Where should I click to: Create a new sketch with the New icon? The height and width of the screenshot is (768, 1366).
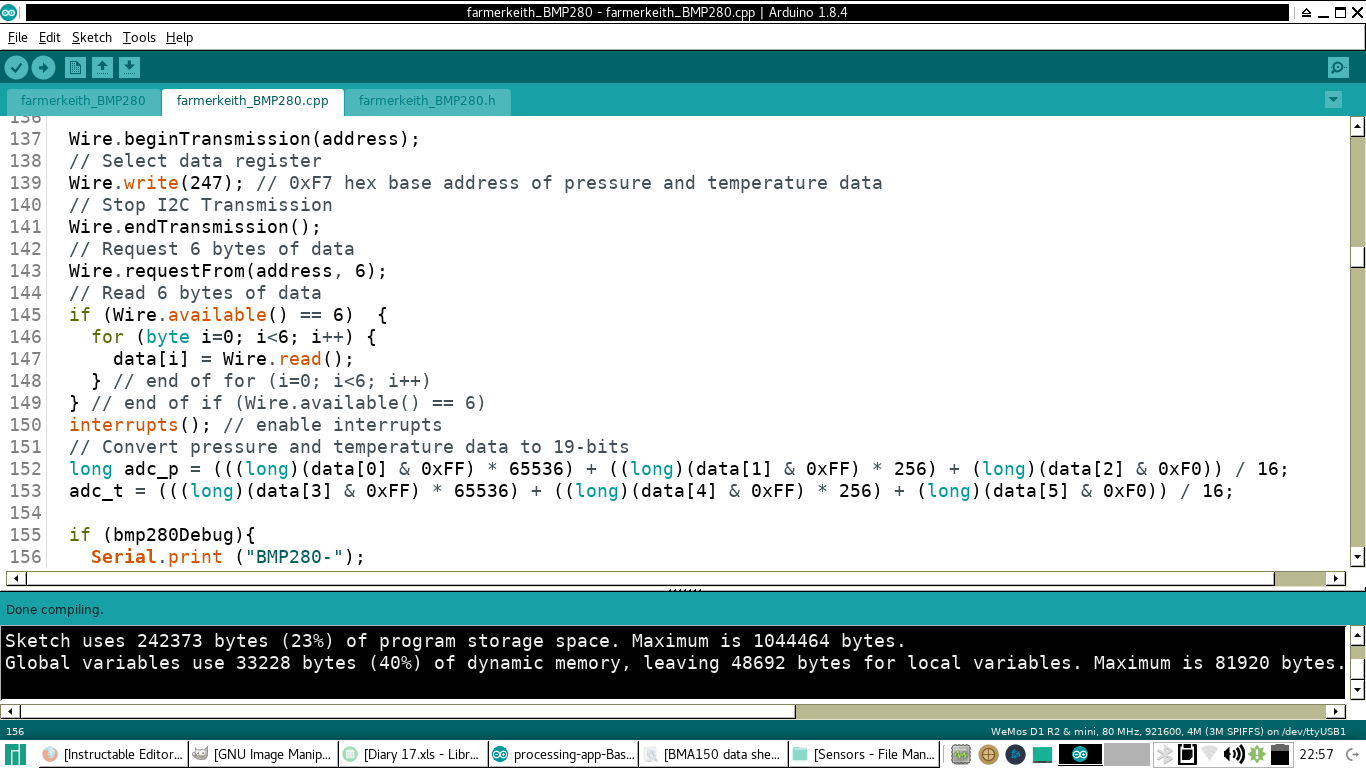[x=75, y=67]
